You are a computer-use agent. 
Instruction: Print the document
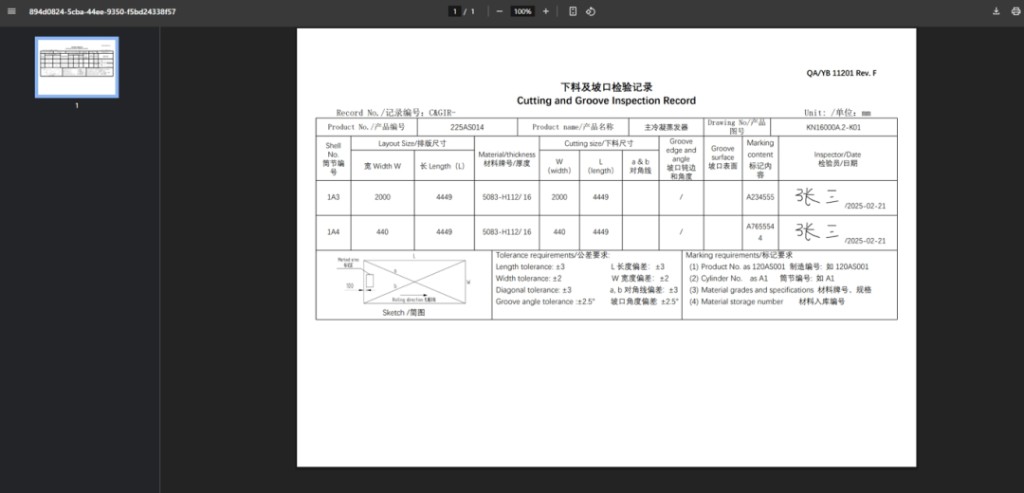pyautogui.click(x=1015, y=11)
